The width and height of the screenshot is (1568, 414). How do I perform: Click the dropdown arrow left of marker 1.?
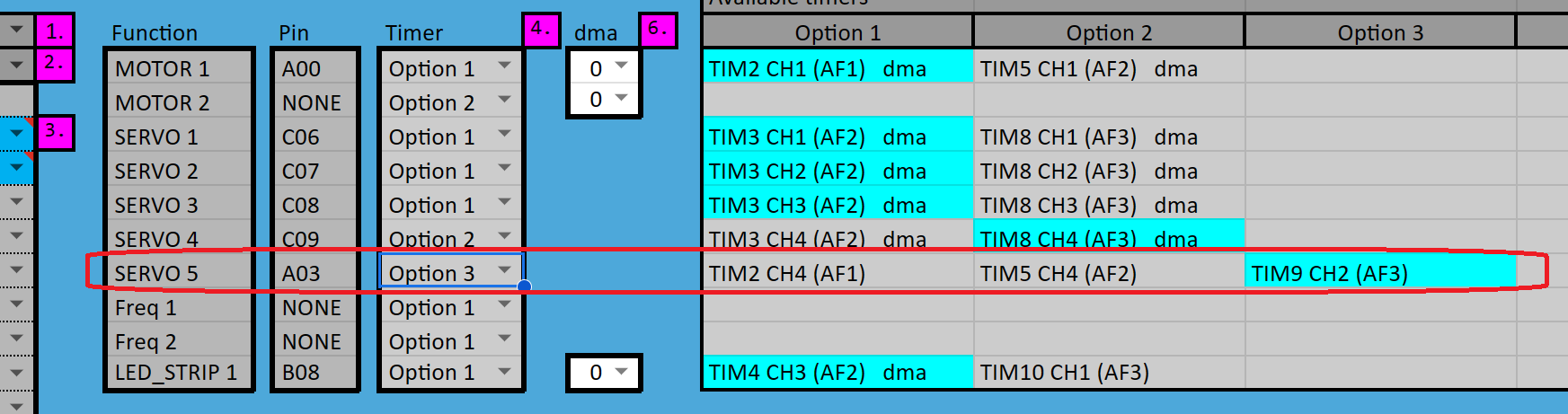point(16,31)
